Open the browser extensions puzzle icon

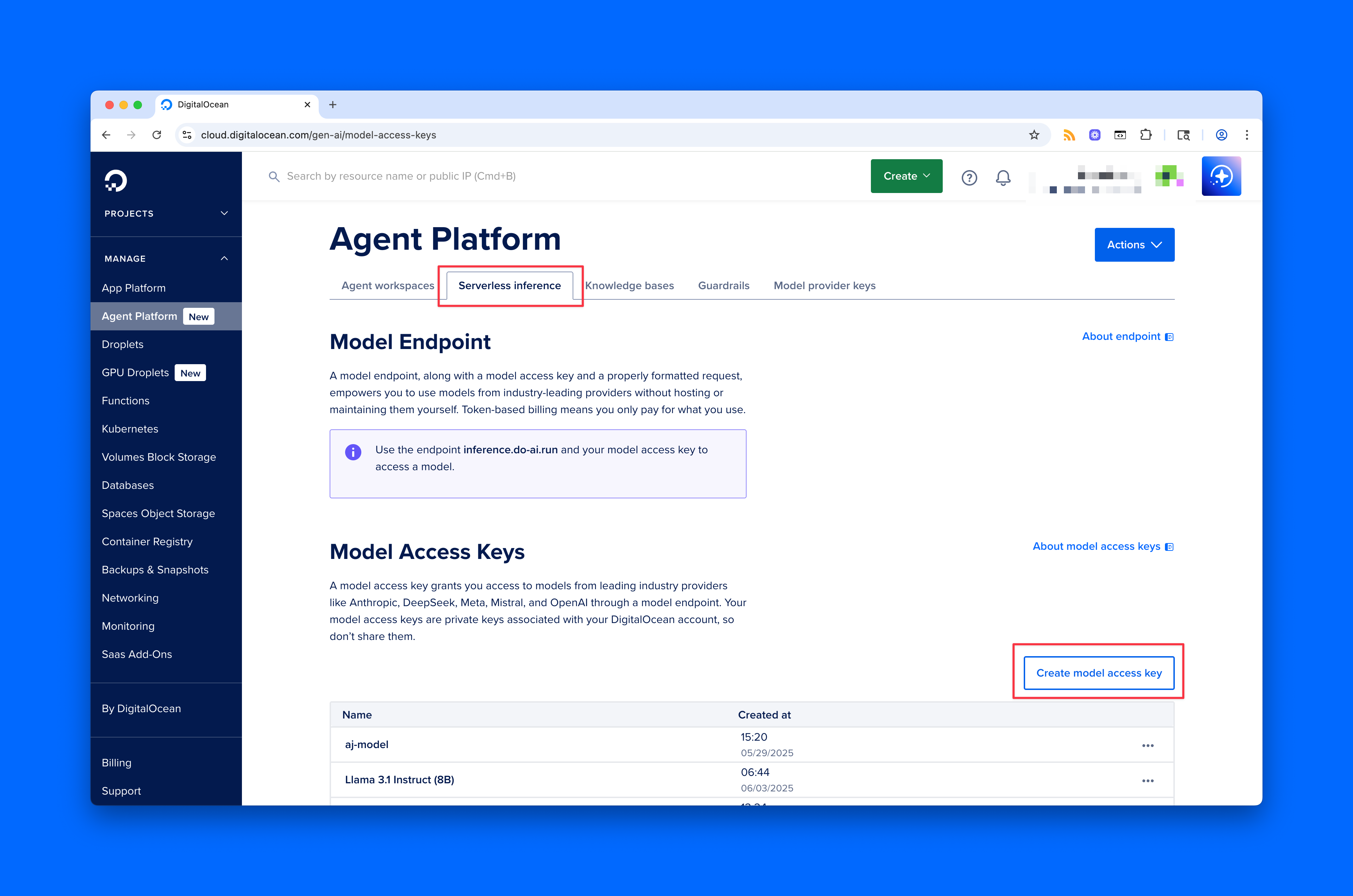[1146, 135]
